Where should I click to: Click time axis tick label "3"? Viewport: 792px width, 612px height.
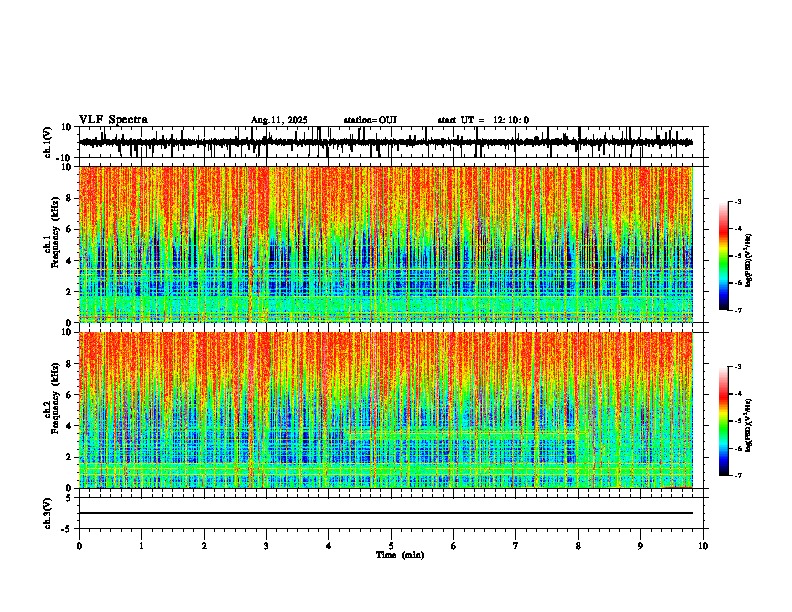coord(266,546)
